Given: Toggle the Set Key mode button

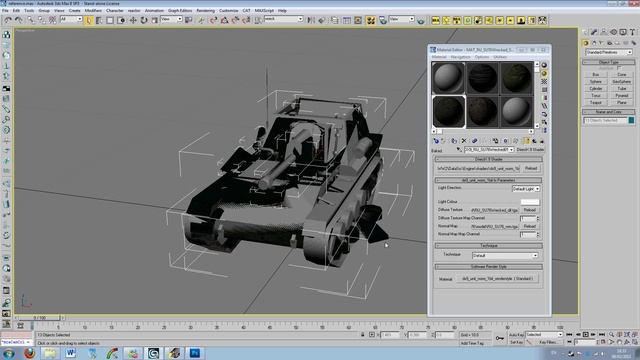Looking at the screenshot, I should click(x=516, y=342).
